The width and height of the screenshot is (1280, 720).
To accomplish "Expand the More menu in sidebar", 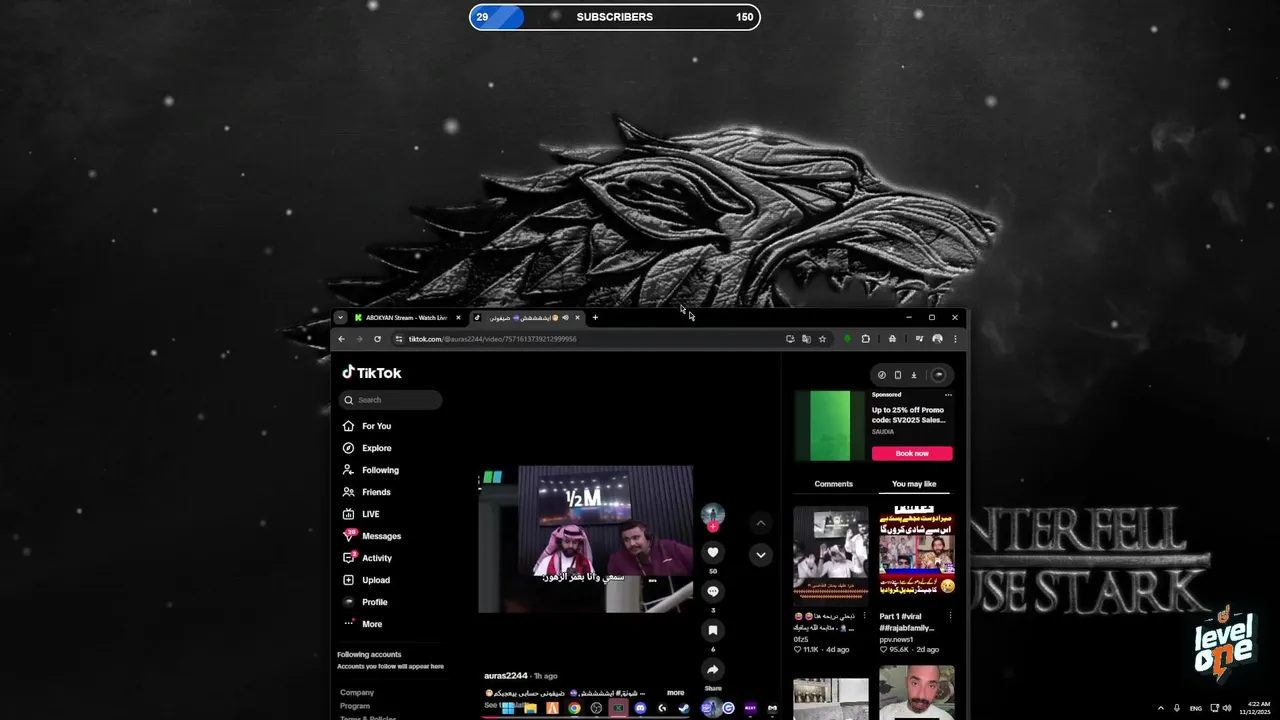I will point(363,624).
